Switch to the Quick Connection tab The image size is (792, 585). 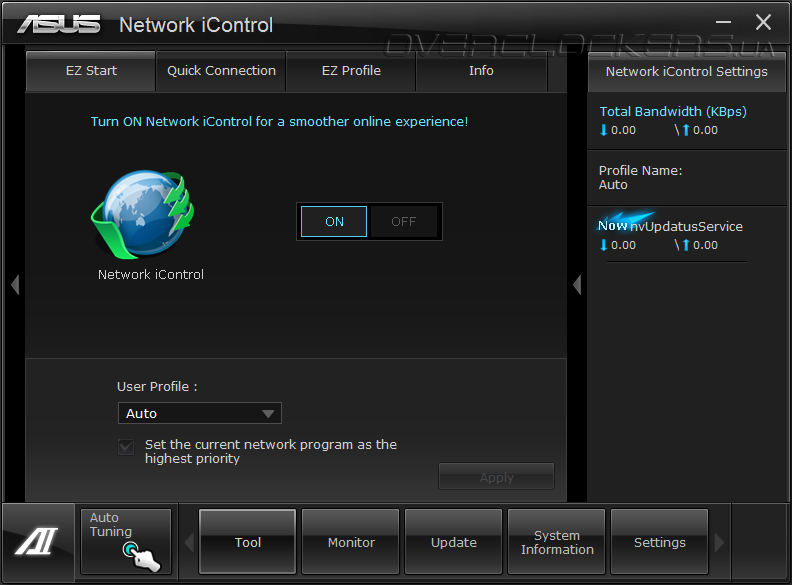coord(221,71)
